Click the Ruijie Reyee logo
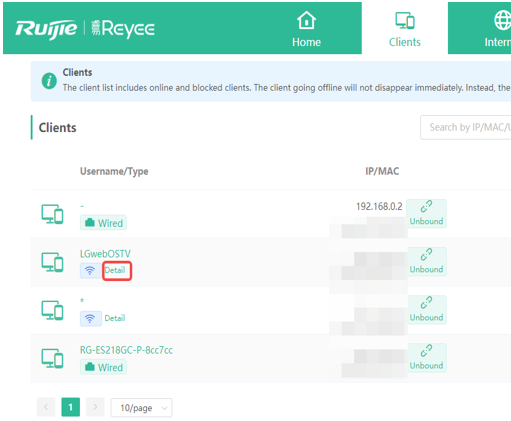This screenshot has width=511, height=421. tap(85, 29)
